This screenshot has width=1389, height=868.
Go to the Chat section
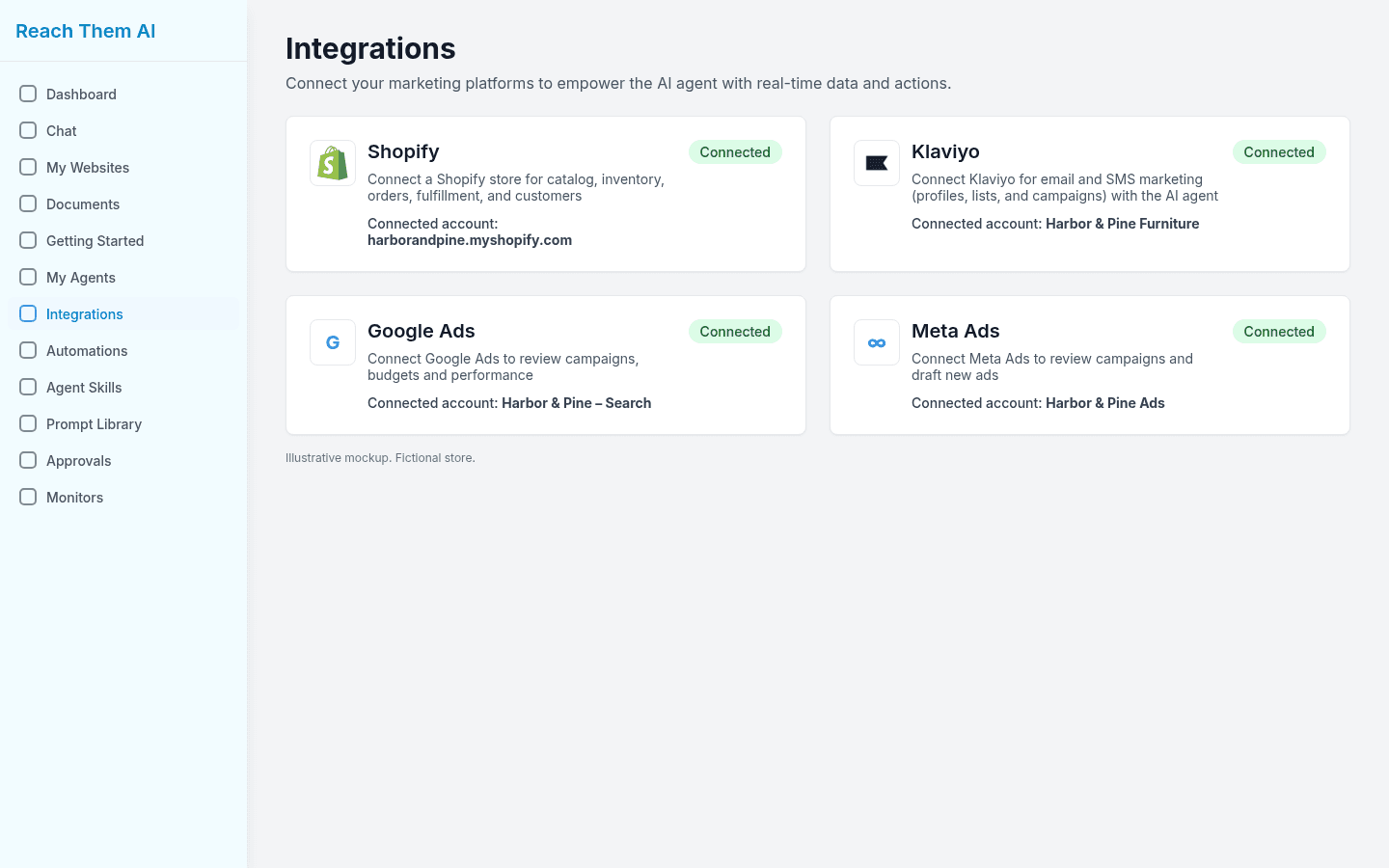[123, 130]
